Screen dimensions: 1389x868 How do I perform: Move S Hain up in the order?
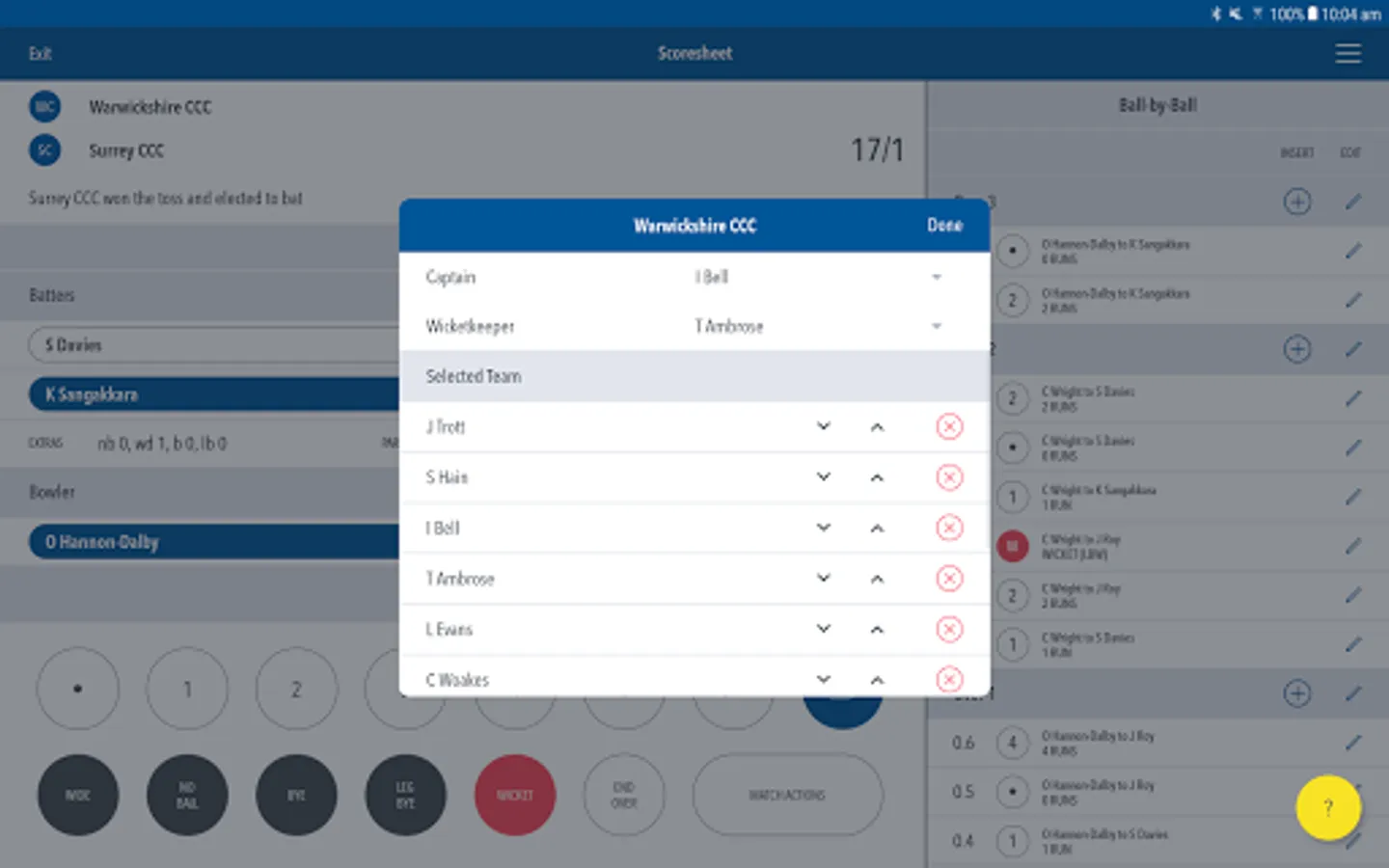(877, 477)
